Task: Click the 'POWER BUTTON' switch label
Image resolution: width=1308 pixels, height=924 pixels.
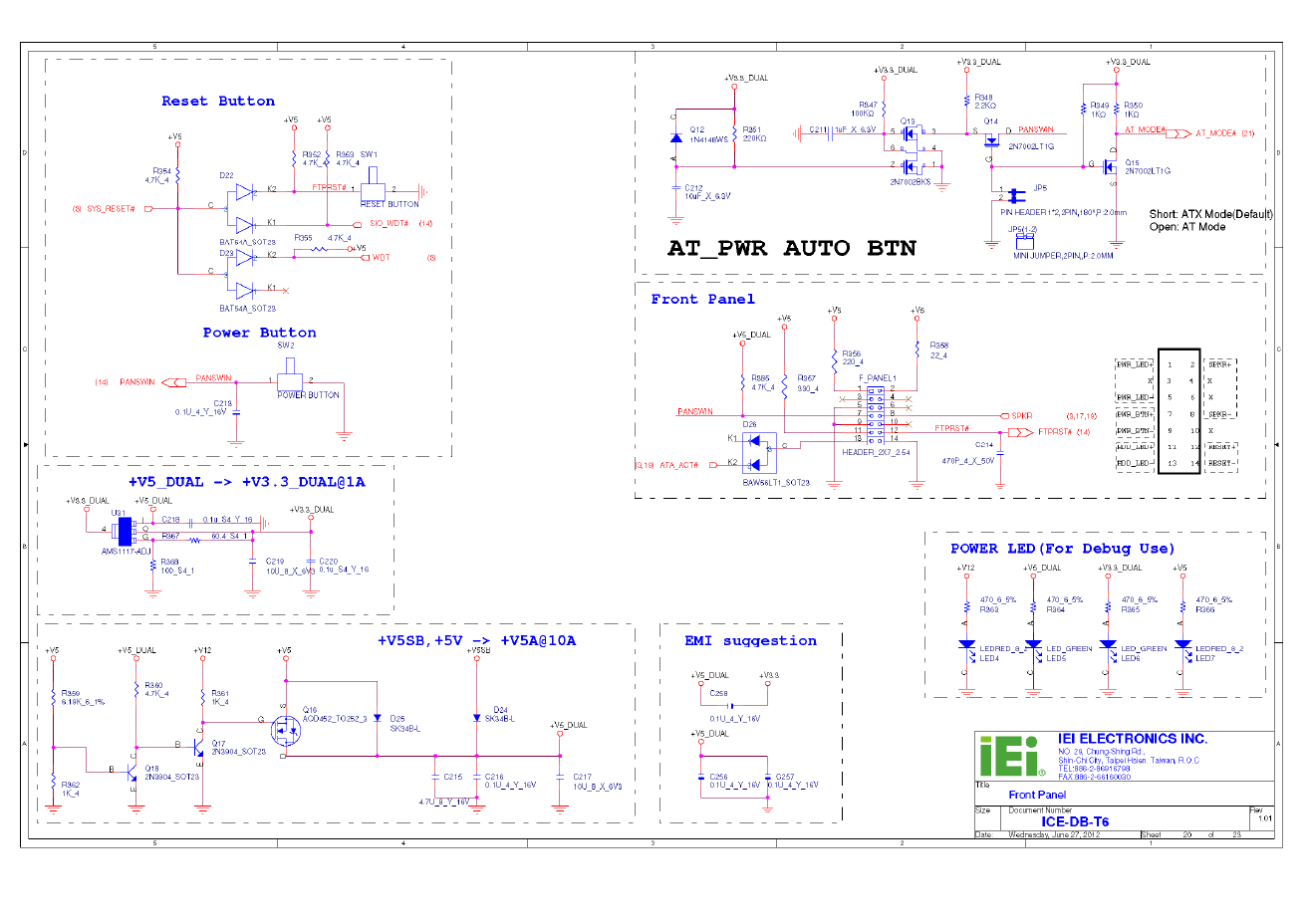Action: (308, 395)
